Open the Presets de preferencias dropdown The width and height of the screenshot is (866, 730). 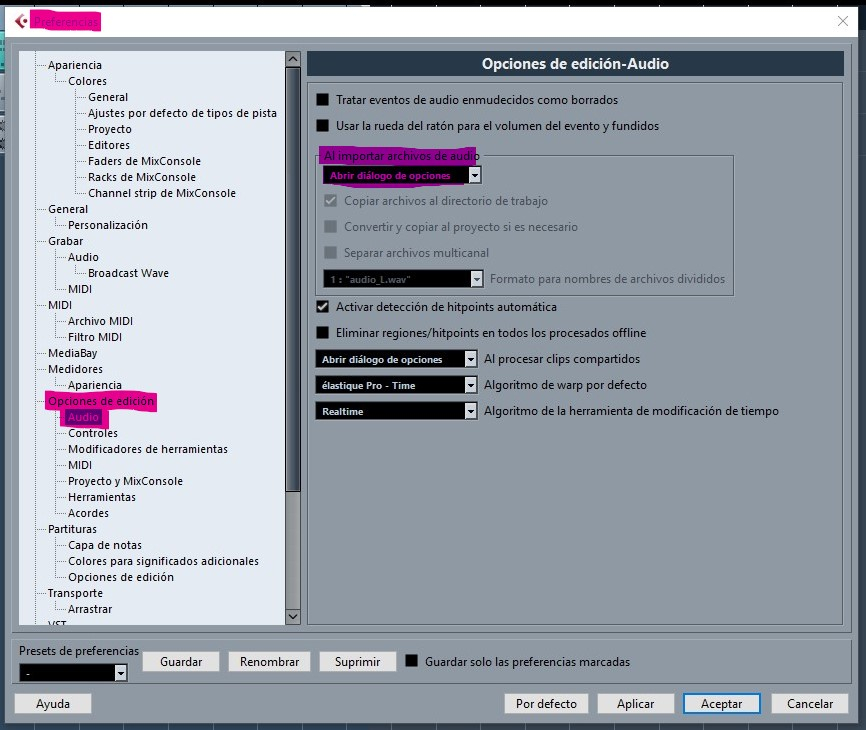[x=73, y=673]
